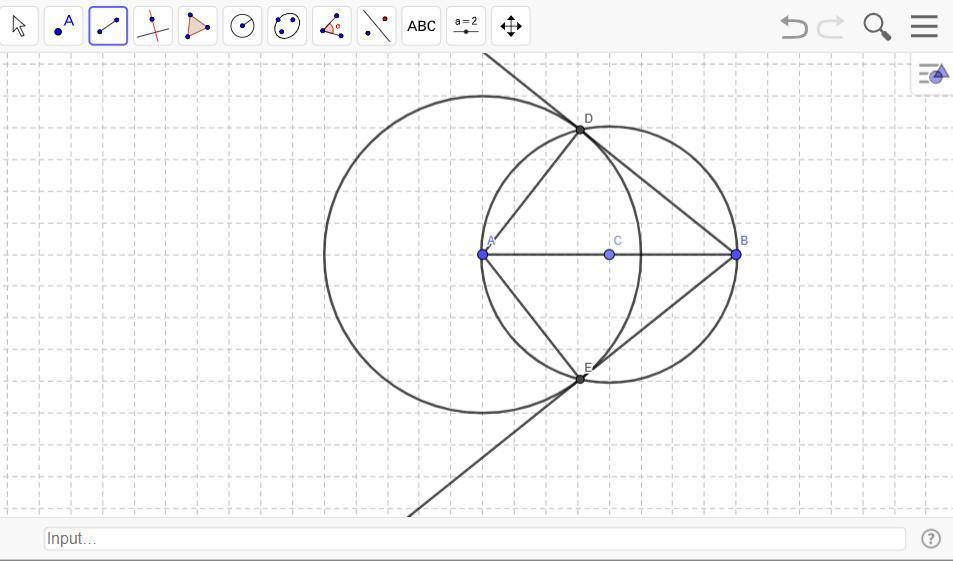
Task: Select the Move arrow tool
Action: 20,26
